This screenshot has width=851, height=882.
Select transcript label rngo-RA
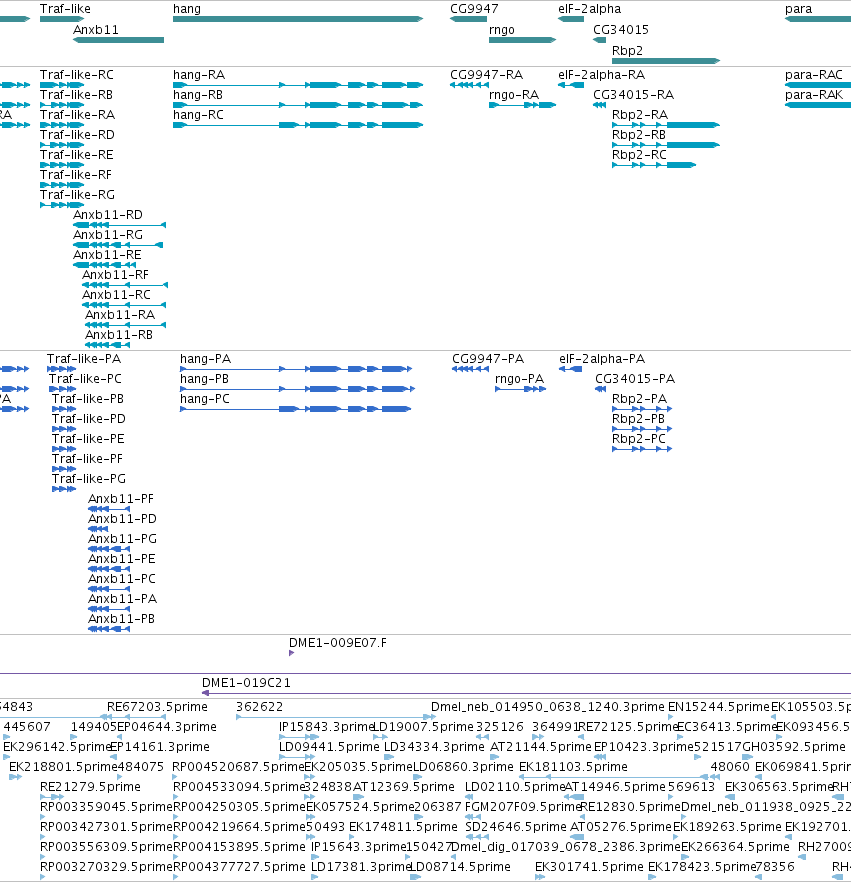[x=514, y=95]
